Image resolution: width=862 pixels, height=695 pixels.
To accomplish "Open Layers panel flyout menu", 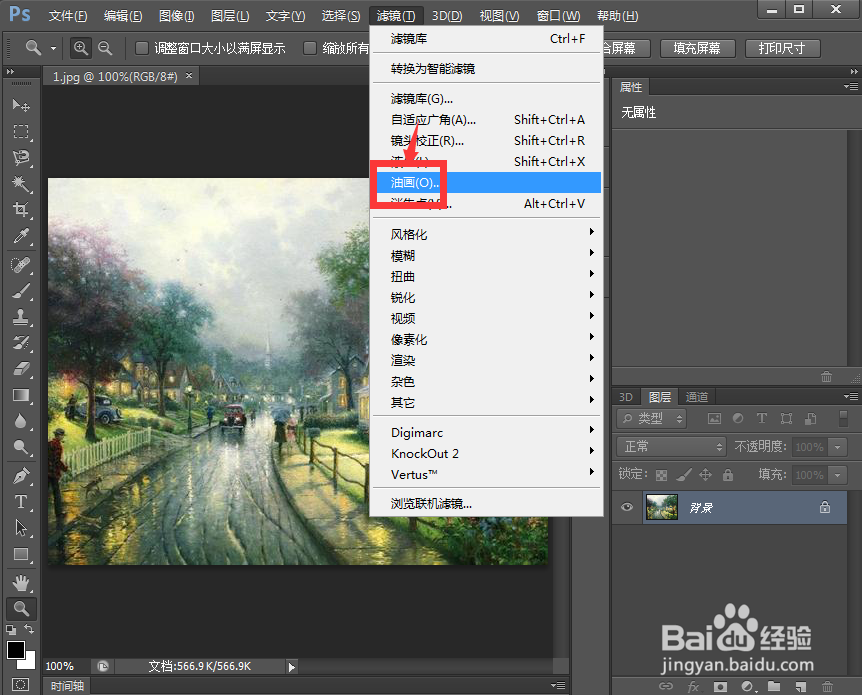I will pos(851,396).
